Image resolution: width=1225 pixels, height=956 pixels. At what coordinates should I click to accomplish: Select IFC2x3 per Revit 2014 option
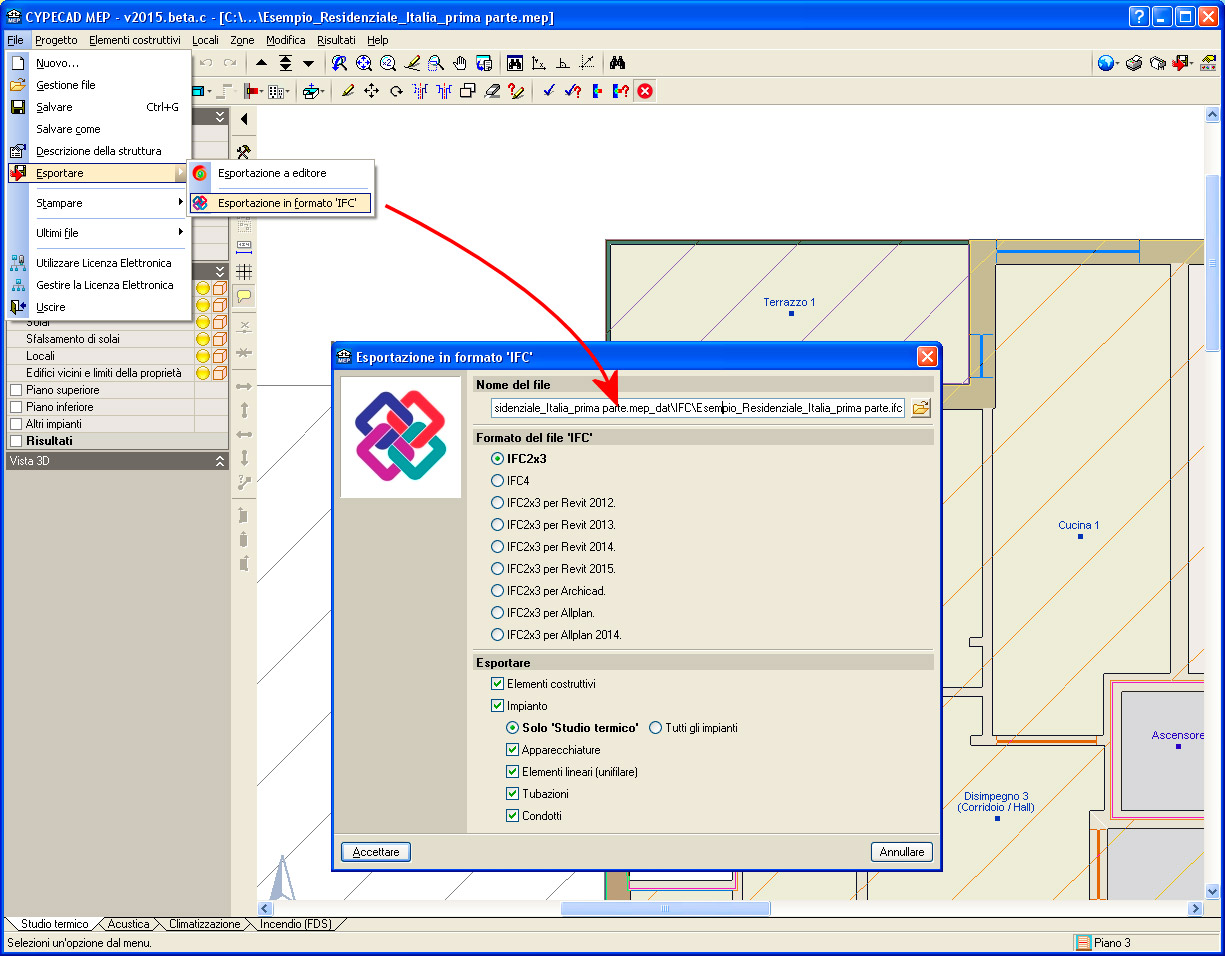497,547
